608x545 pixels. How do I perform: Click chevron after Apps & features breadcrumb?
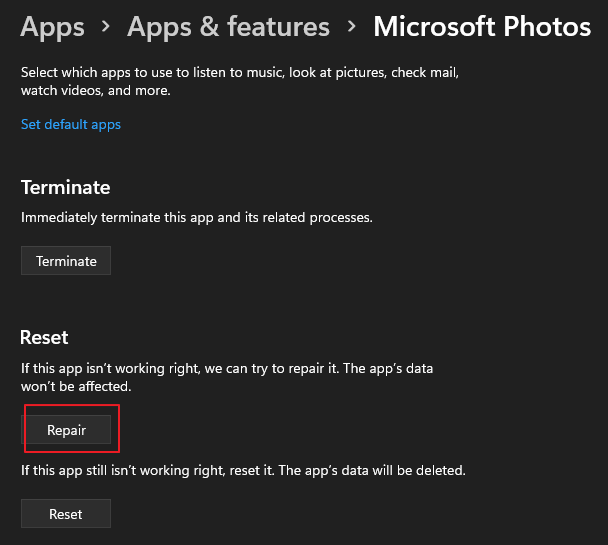coord(352,27)
